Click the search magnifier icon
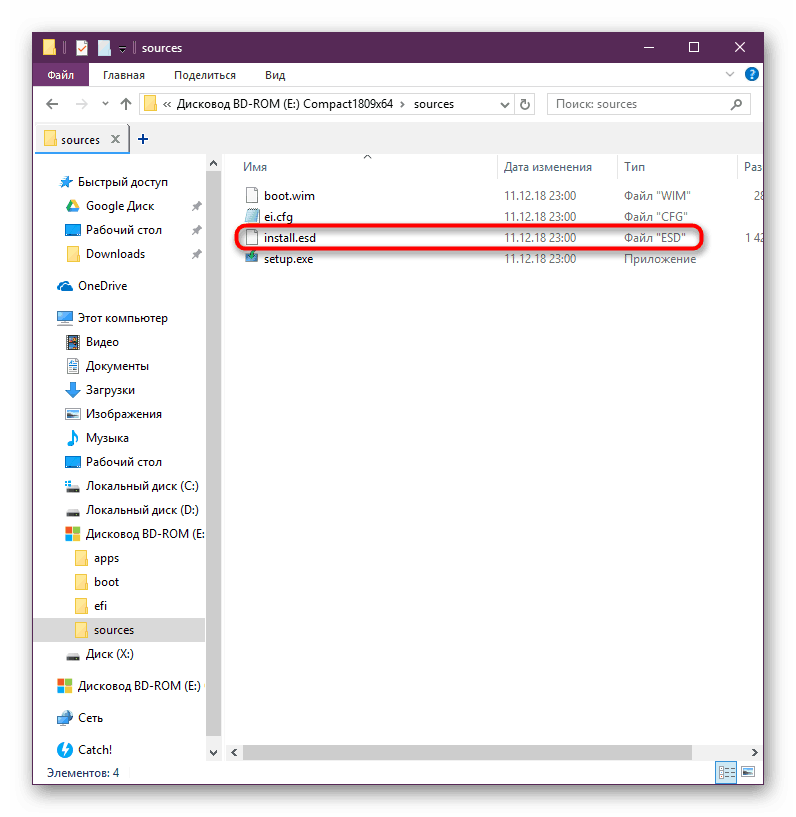796x817 pixels. [x=736, y=104]
